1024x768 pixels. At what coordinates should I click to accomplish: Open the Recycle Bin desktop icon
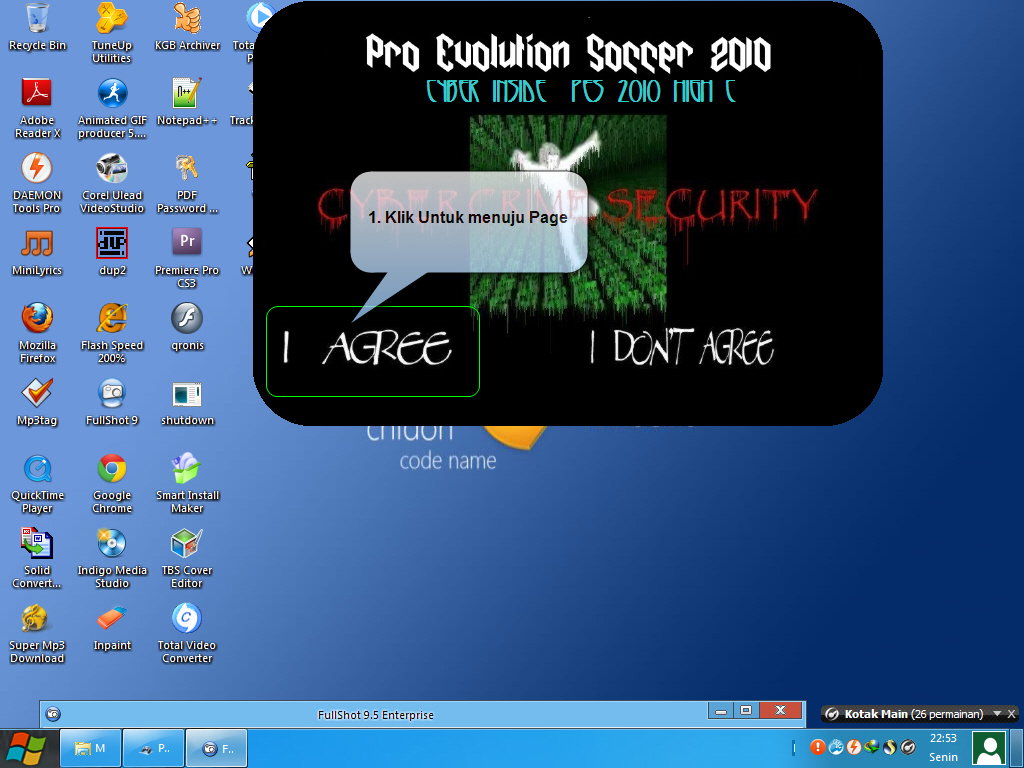(37, 27)
